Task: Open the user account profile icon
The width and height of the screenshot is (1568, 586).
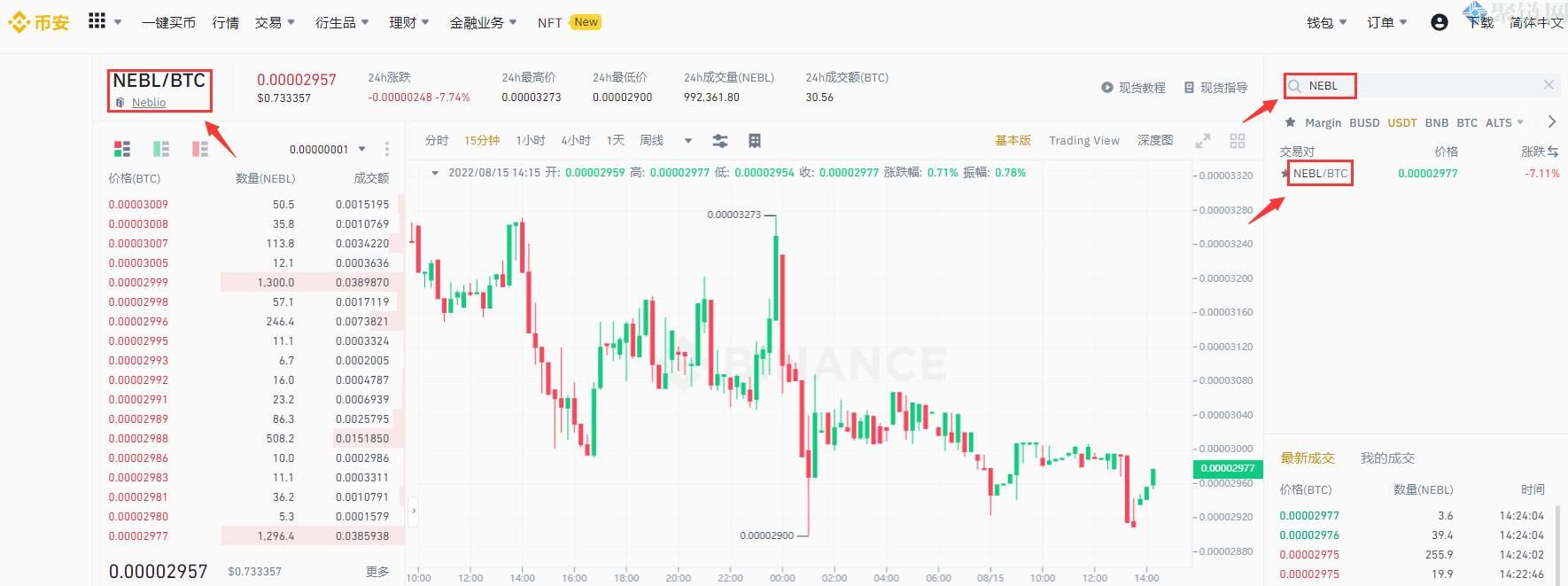Action: click(x=1440, y=22)
